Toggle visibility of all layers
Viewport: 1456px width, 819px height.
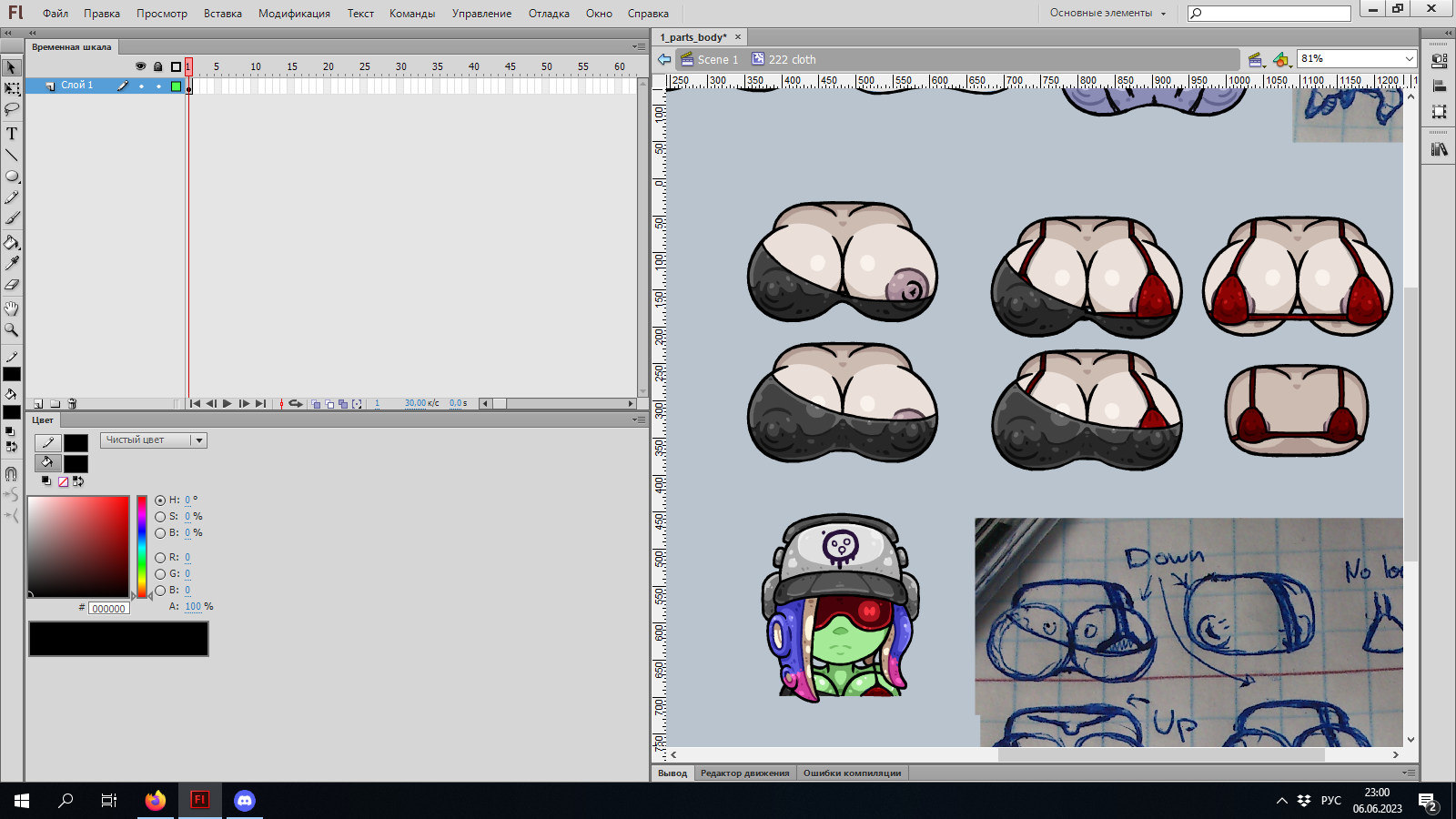tap(140, 66)
